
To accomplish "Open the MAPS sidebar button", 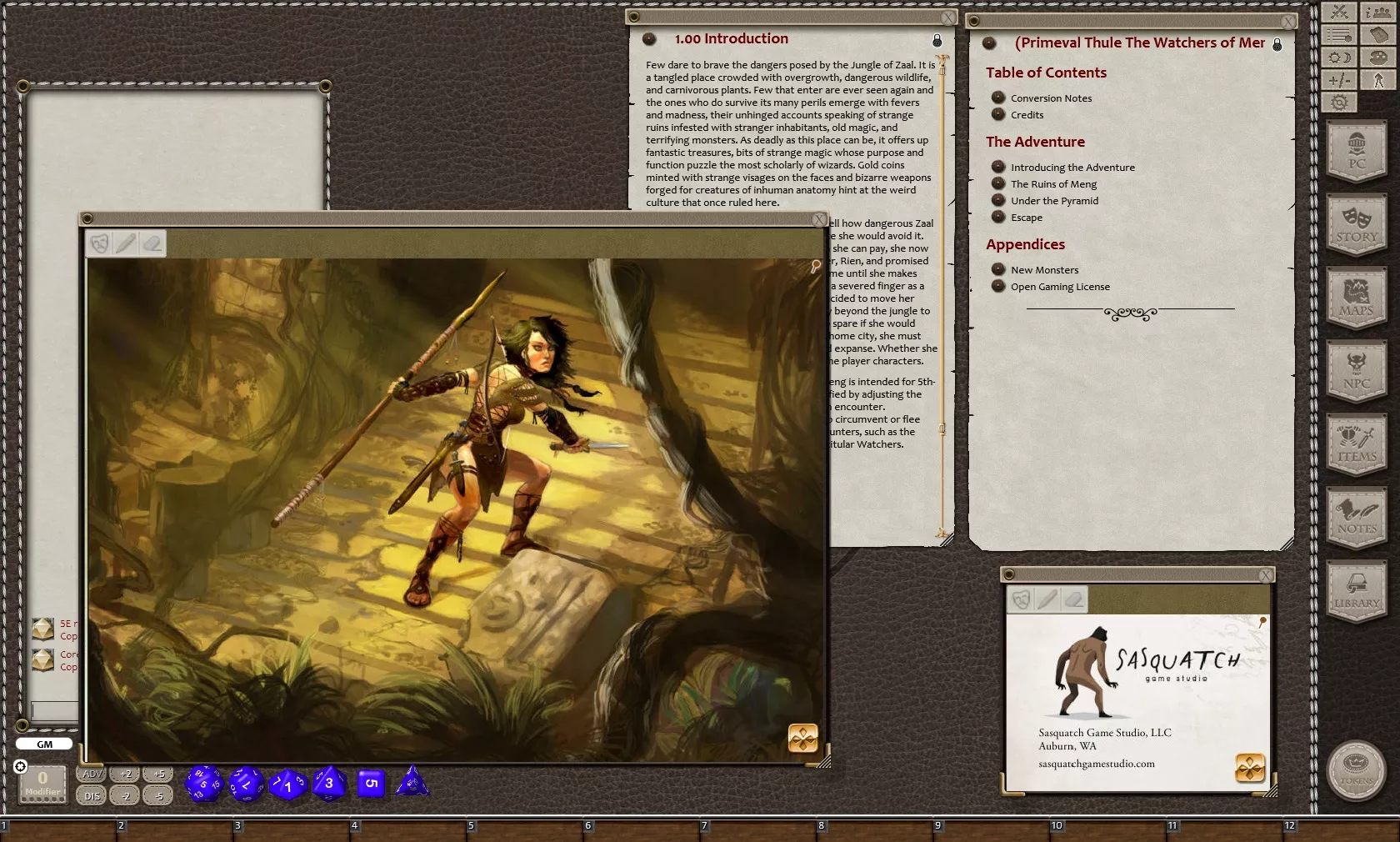I will tap(1357, 298).
